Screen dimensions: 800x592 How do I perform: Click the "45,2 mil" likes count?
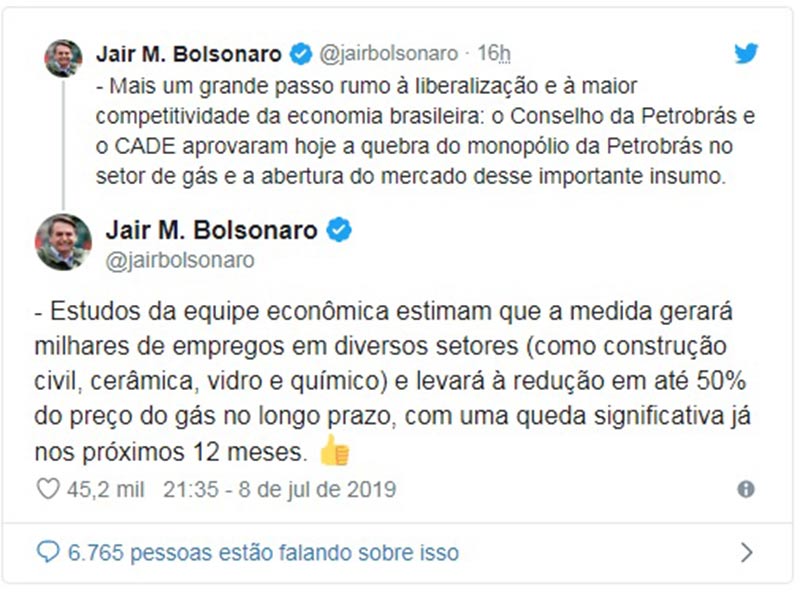tap(106, 489)
